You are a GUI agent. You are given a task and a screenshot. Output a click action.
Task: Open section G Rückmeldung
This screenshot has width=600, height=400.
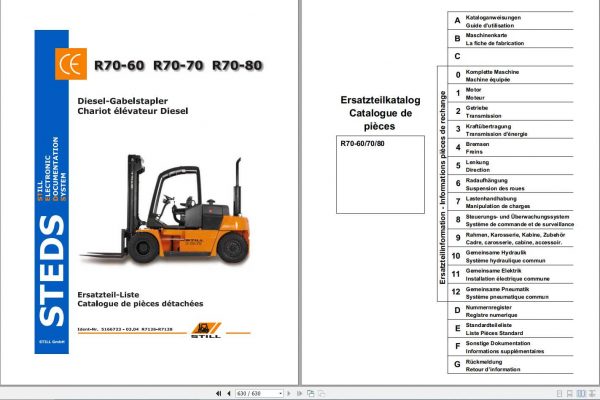pos(510,365)
